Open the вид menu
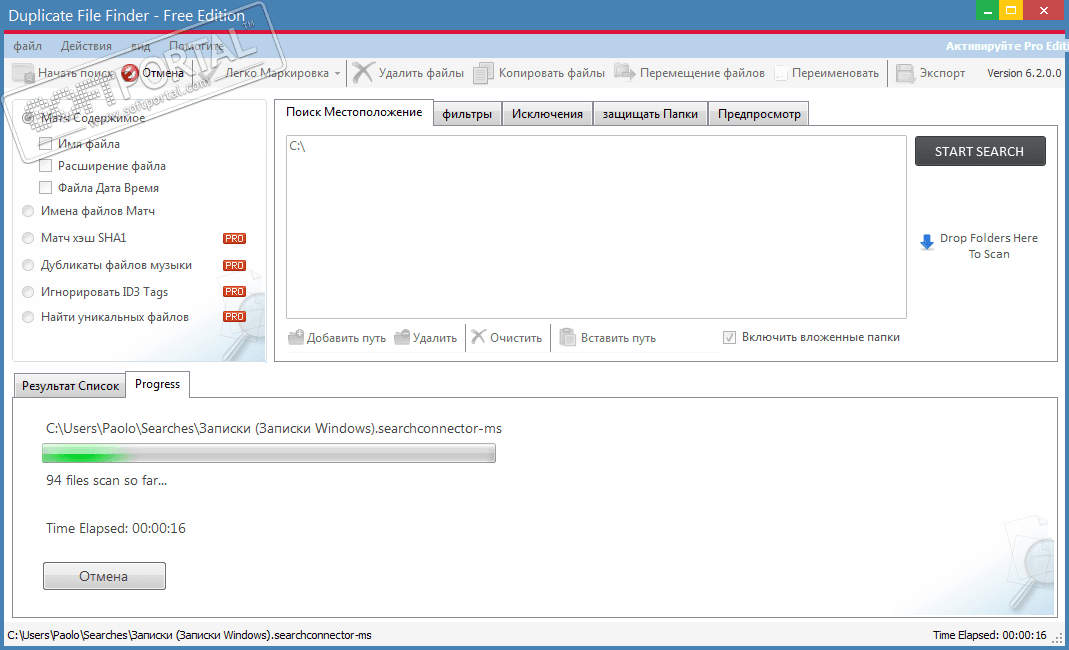Image resolution: width=1069 pixels, height=650 pixels. (140, 46)
